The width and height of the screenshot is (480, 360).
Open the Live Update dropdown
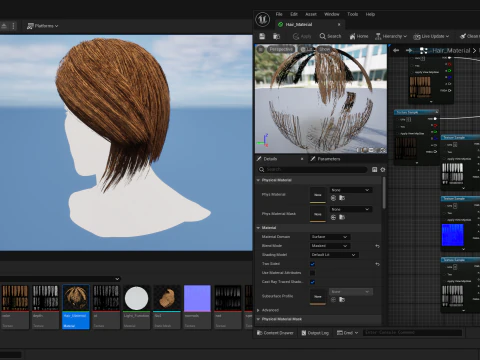[x=431, y=36]
